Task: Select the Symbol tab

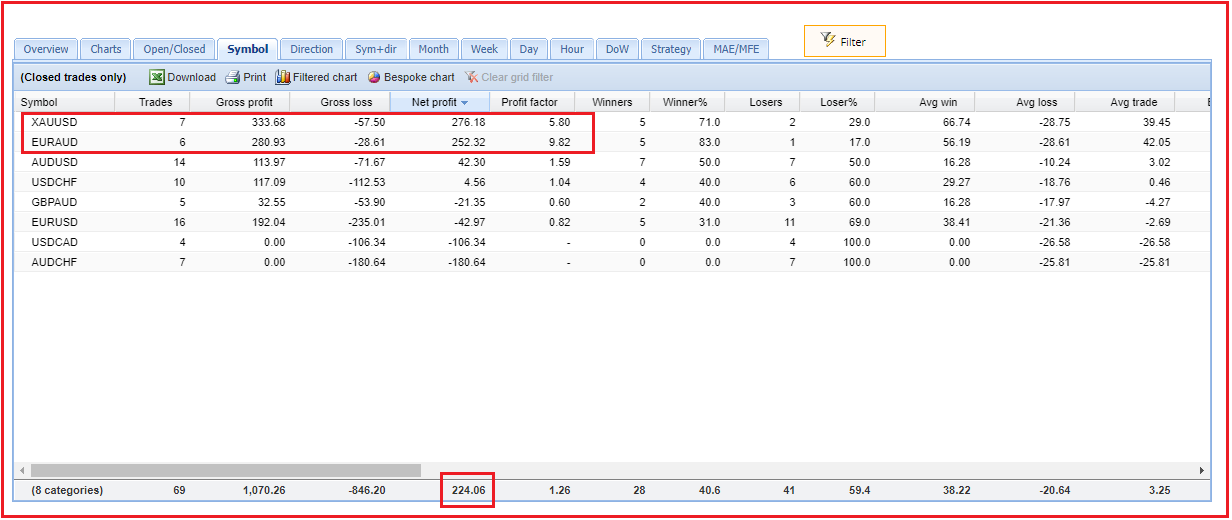Action: click(247, 49)
